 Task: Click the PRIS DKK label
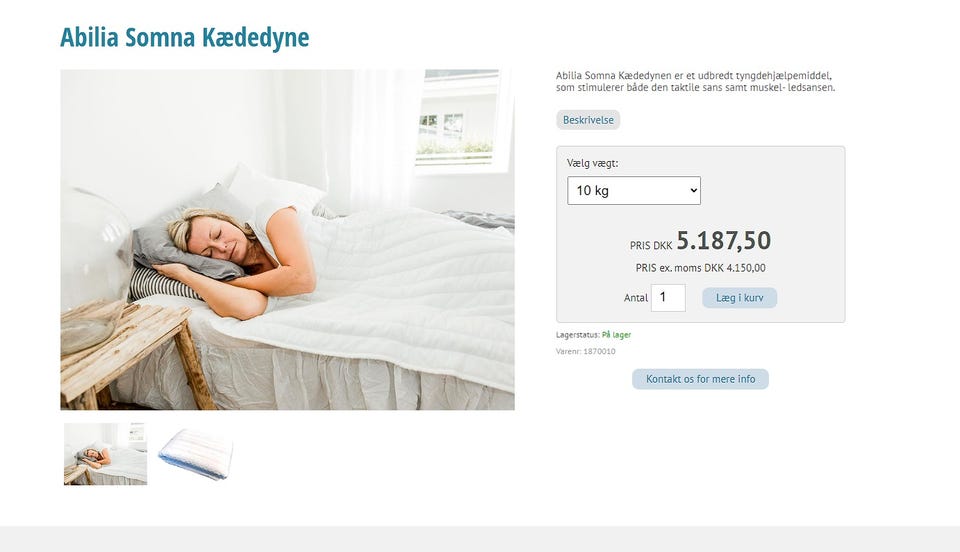651,245
